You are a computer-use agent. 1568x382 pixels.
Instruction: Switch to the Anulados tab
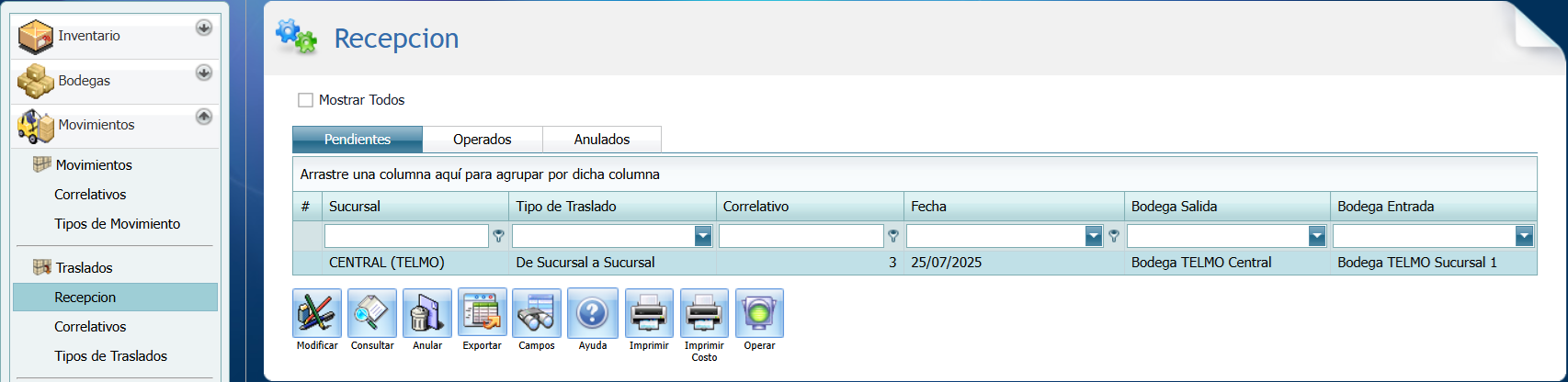[602, 140]
